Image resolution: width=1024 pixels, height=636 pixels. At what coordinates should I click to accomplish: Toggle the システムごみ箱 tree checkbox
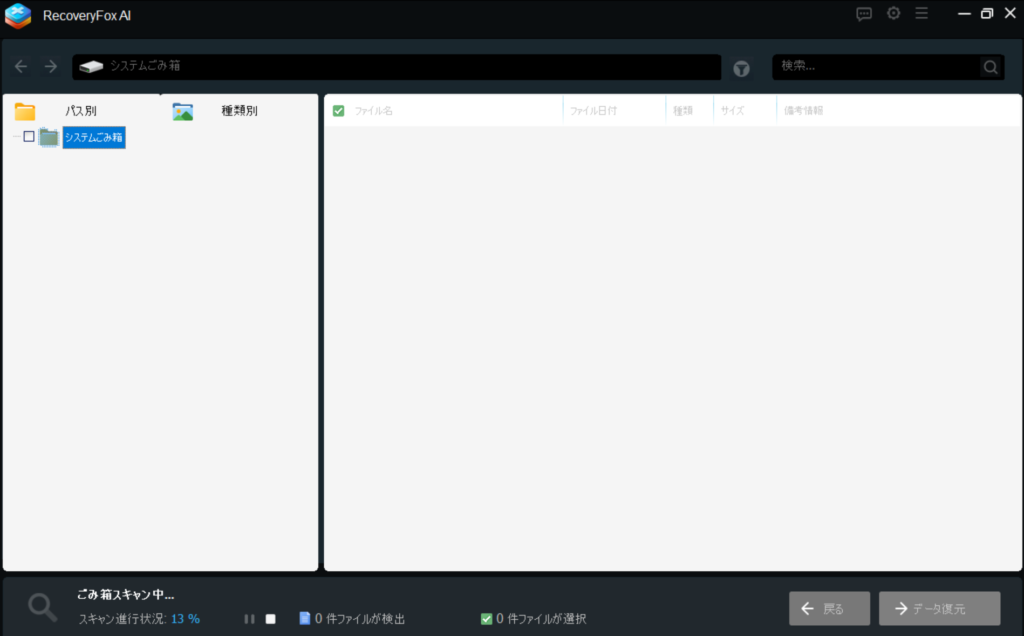(x=29, y=137)
